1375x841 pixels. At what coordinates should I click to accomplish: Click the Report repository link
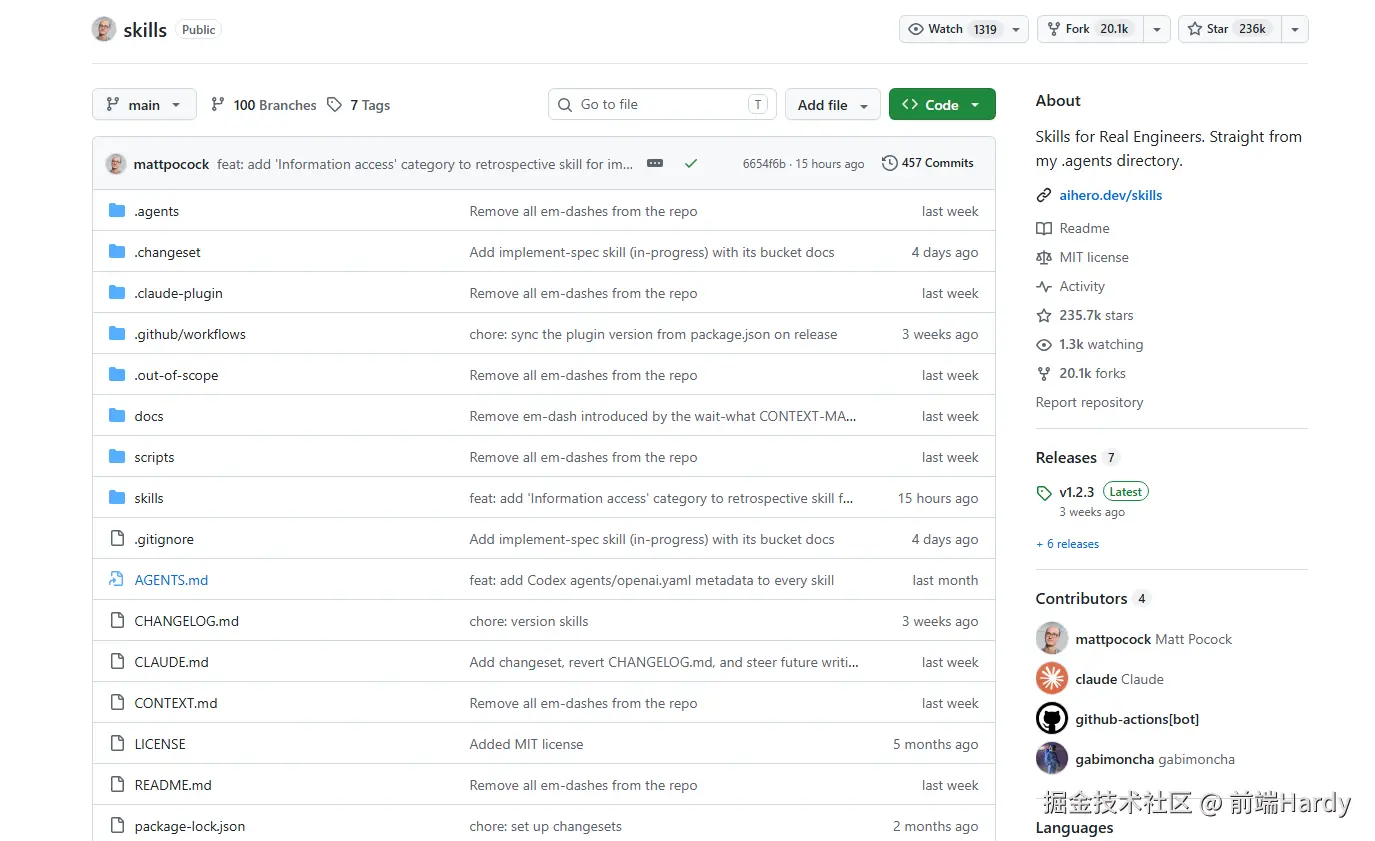[1089, 402]
